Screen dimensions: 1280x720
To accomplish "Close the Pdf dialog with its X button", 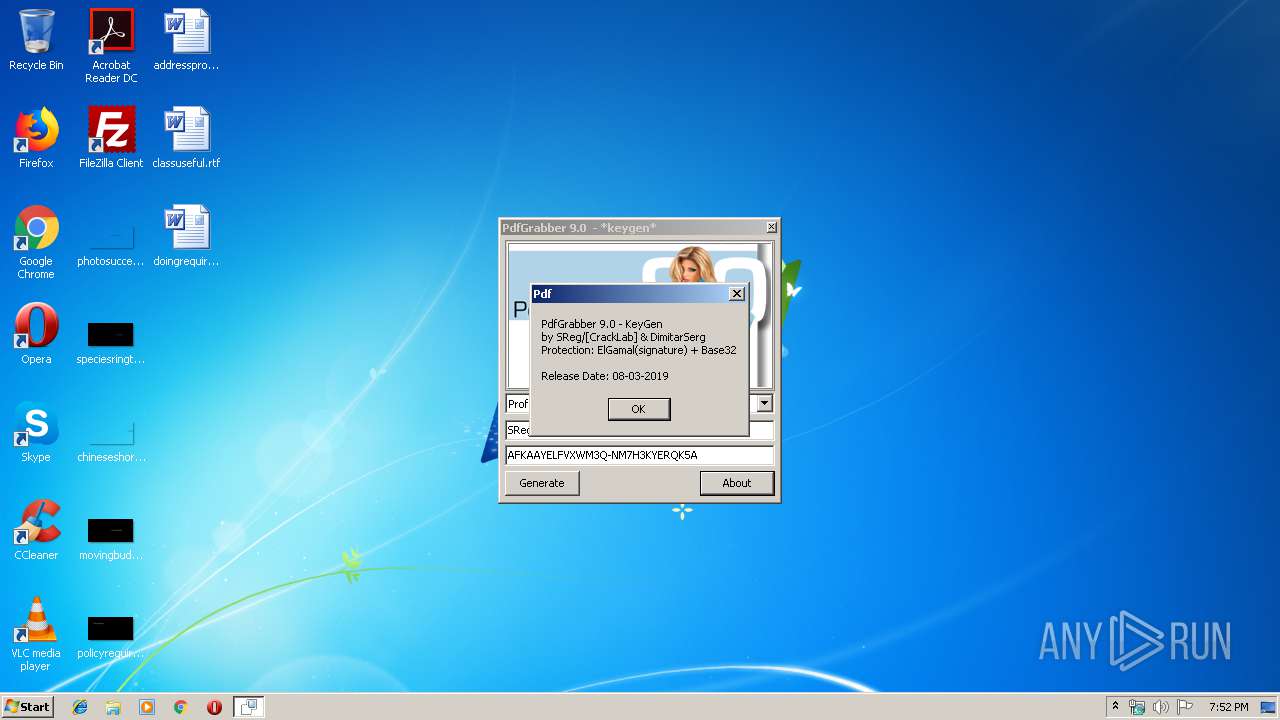I will pos(737,294).
